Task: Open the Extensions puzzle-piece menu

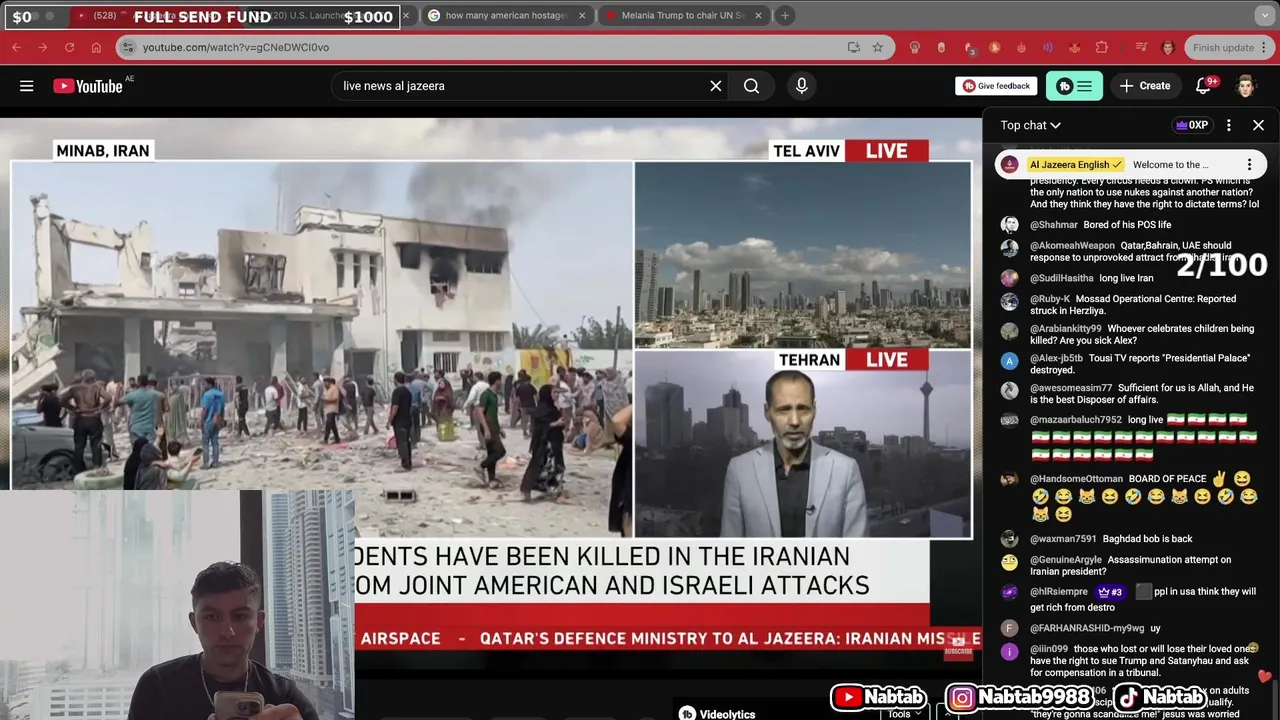Action: [x=1102, y=47]
